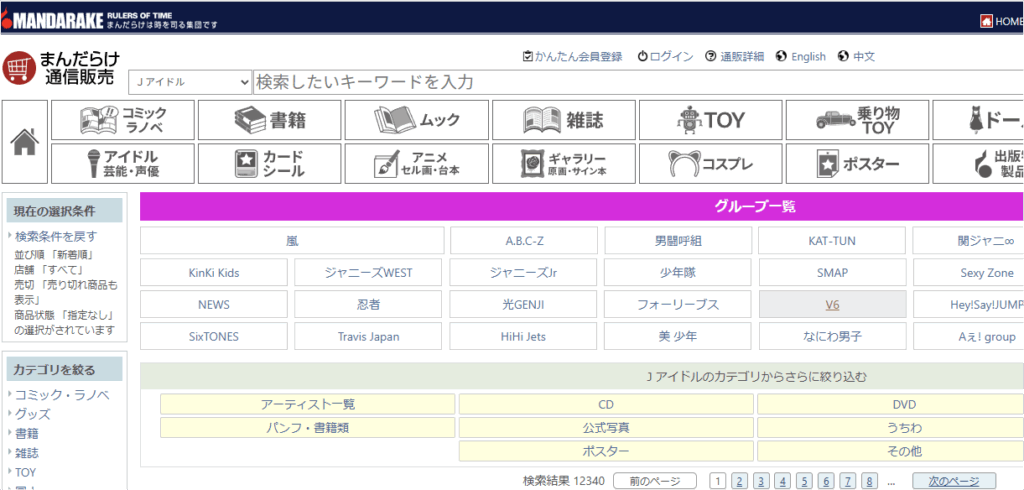Open アイドル category with microphone icon
Image resolution: width=1024 pixels, height=490 pixels.
point(123,164)
